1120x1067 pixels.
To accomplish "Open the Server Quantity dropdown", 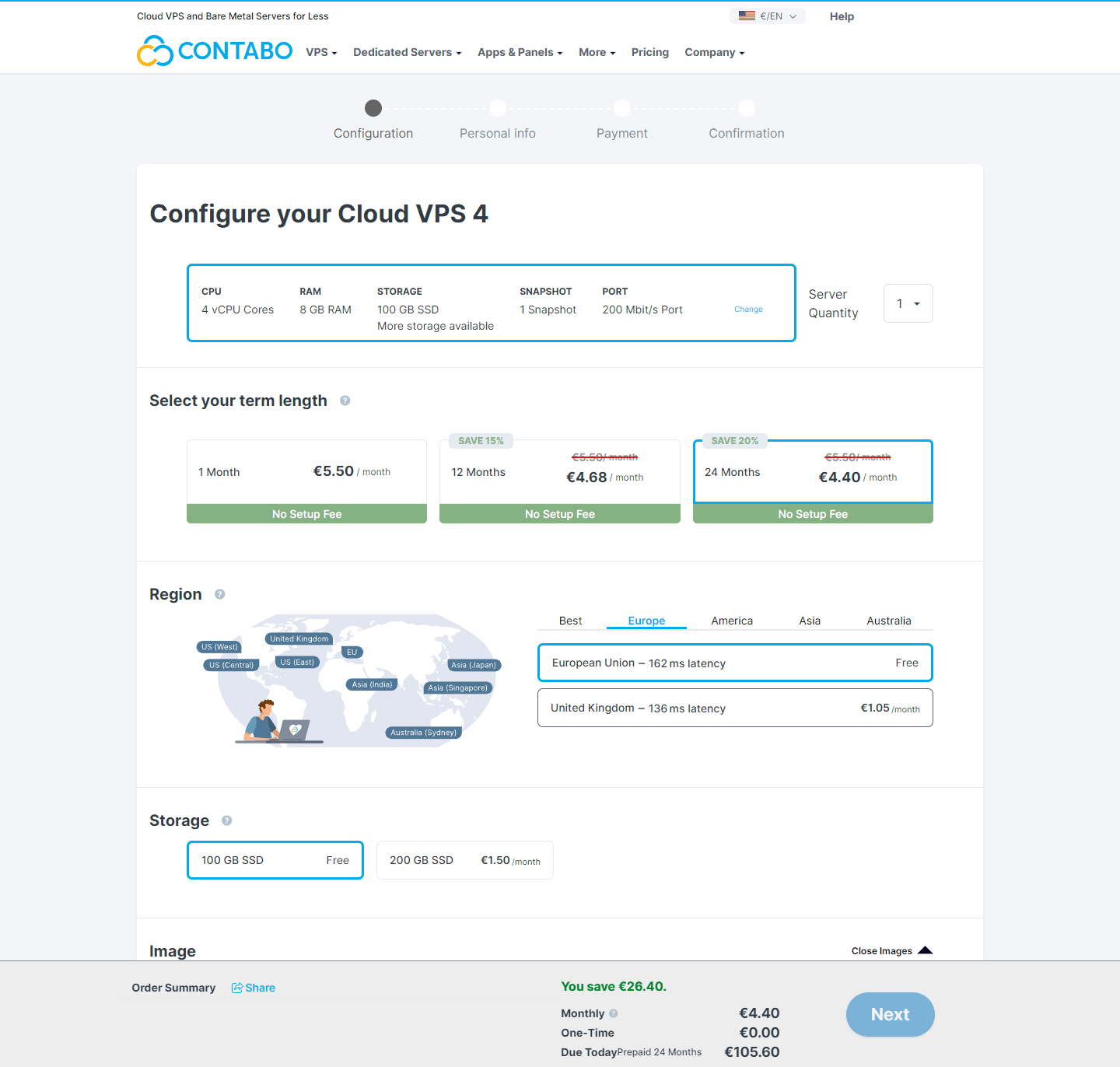I will 908,303.
